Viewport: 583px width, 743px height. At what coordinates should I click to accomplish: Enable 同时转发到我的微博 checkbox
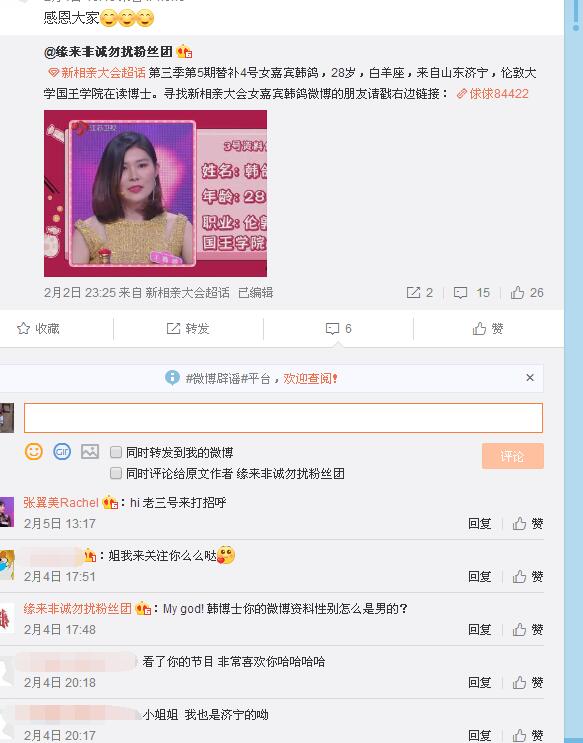coord(116,452)
